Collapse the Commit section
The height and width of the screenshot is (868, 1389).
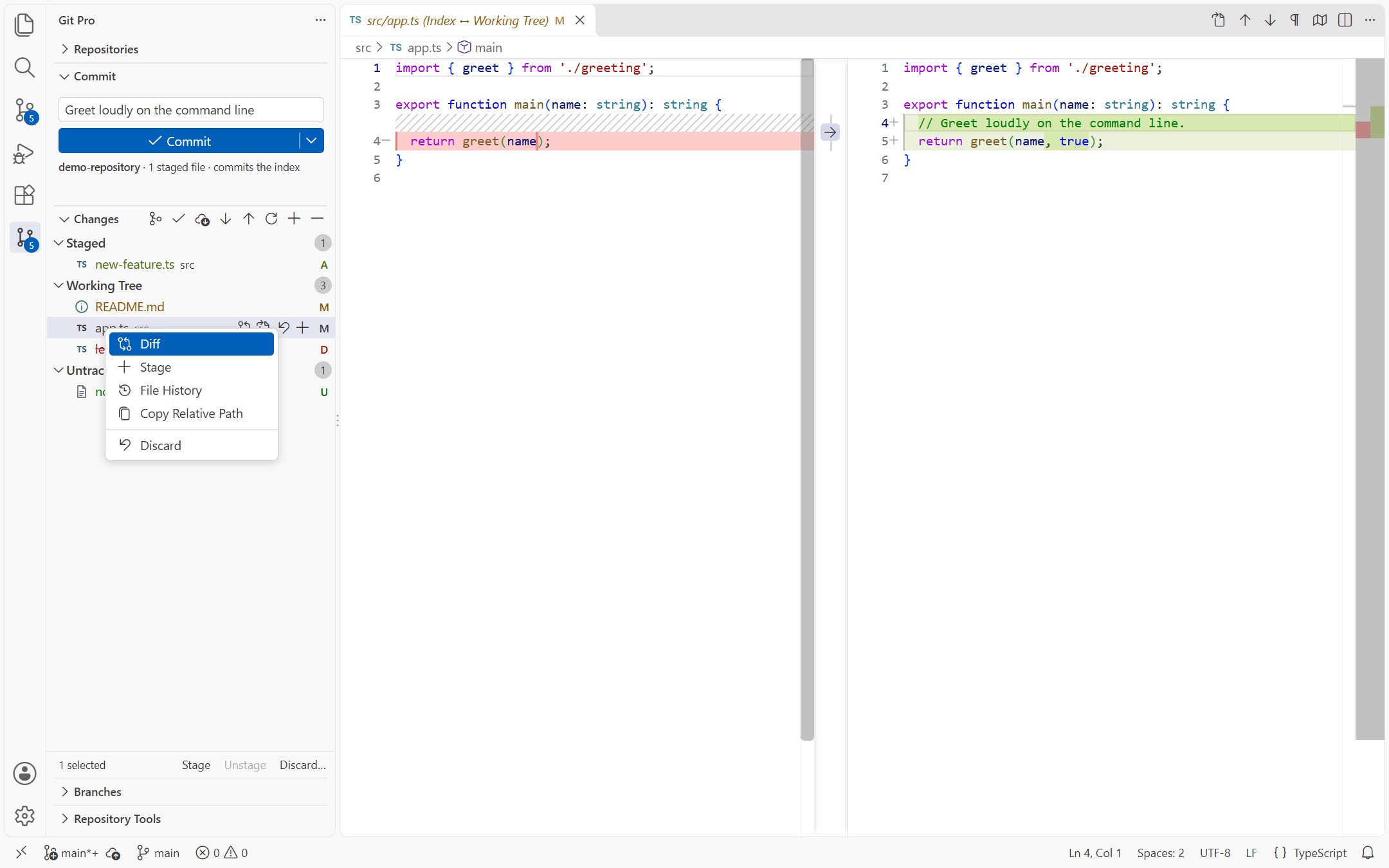tap(191, 76)
